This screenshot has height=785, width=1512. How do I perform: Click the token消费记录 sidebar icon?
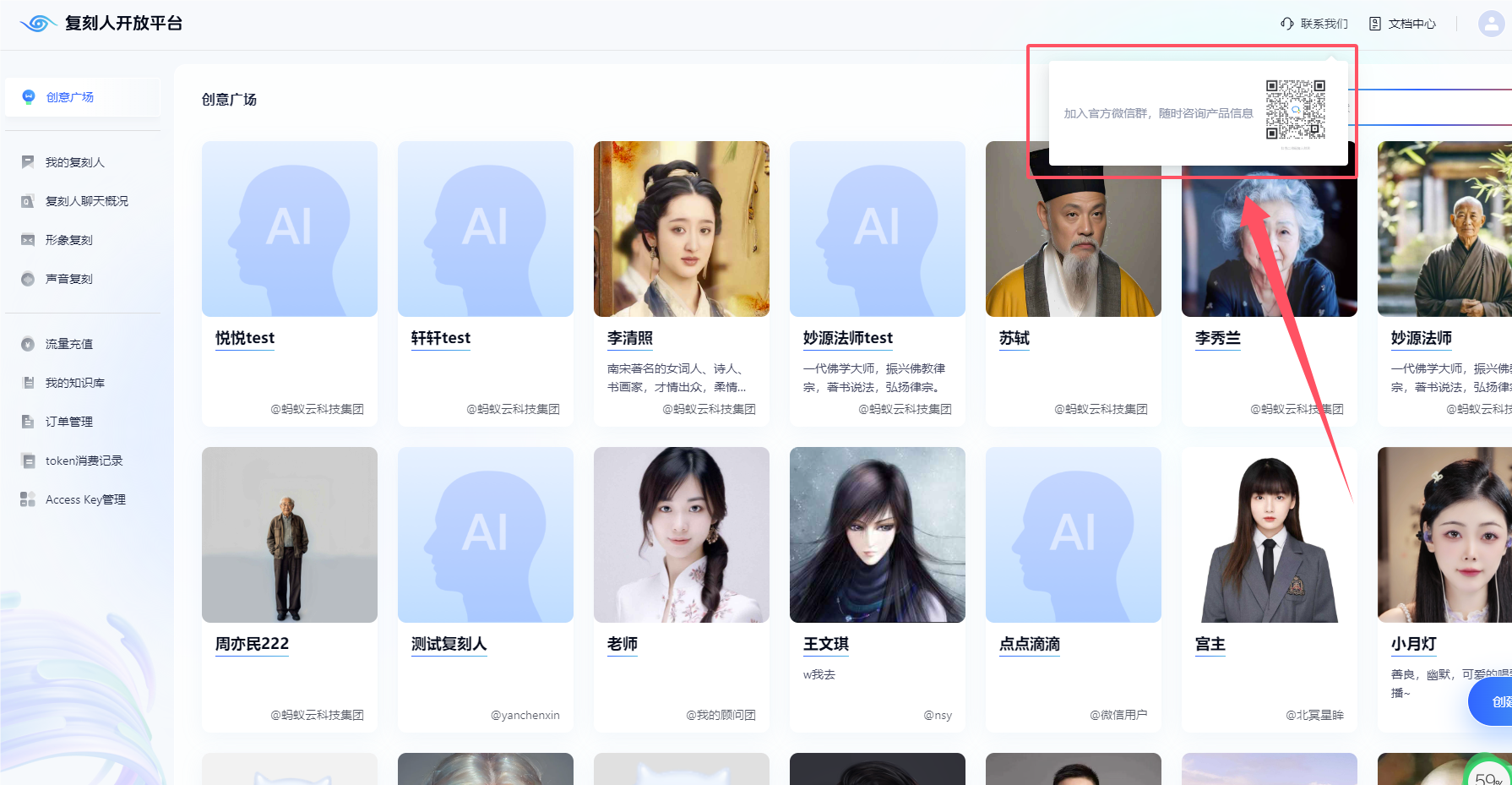point(28,461)
